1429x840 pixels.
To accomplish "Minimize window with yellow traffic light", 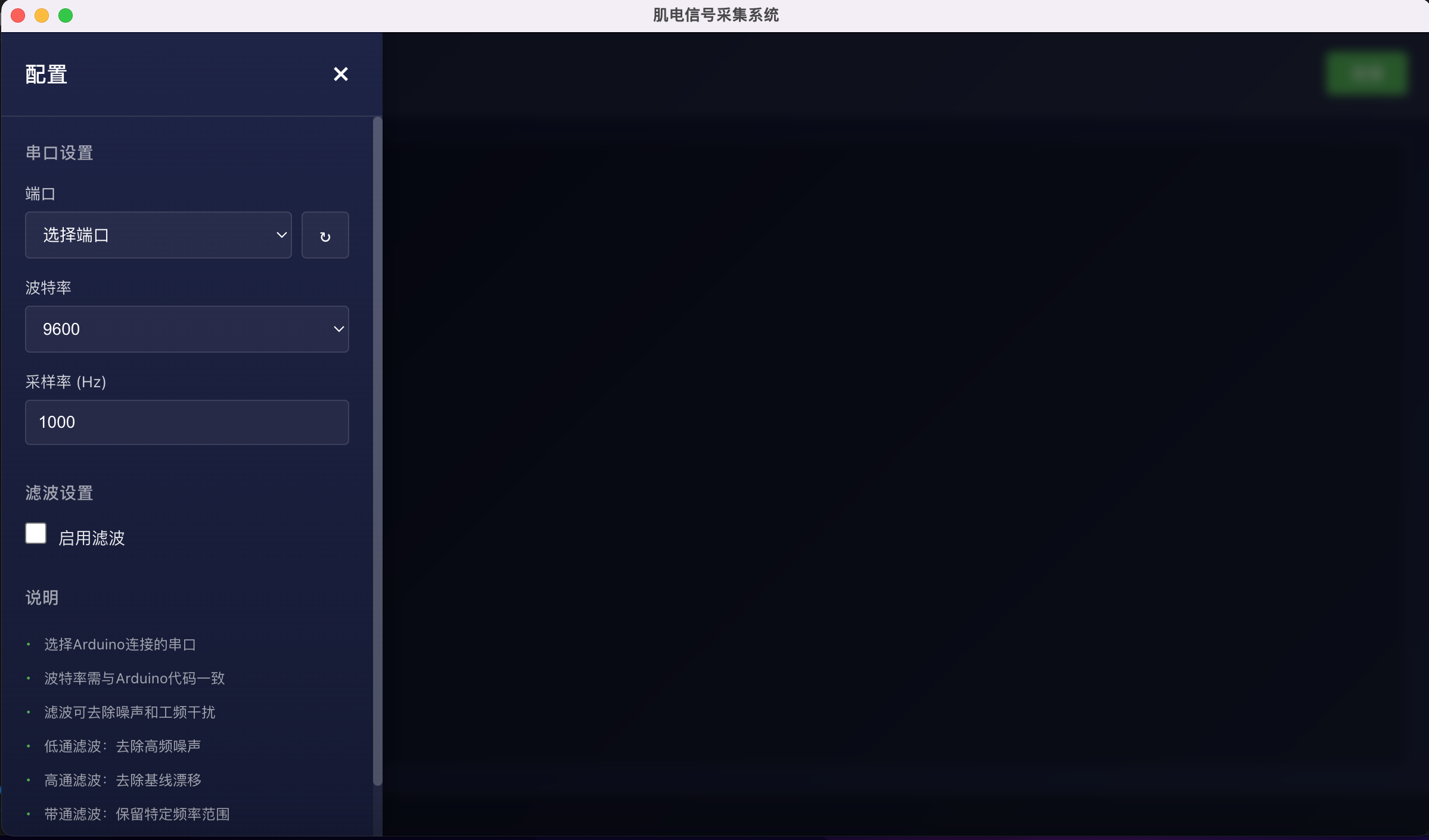I will 42,15.
